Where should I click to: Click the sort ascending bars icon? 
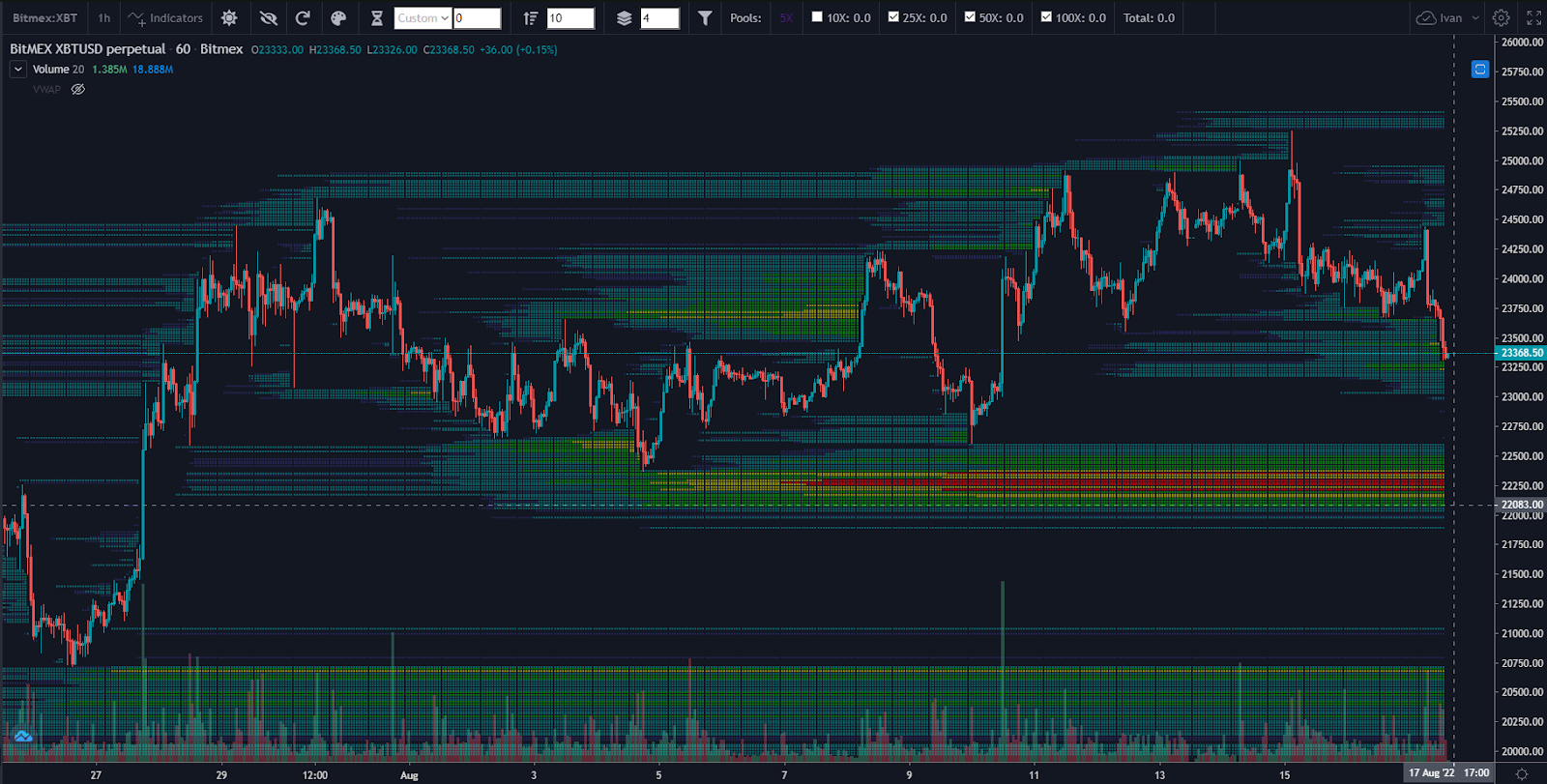530,18
